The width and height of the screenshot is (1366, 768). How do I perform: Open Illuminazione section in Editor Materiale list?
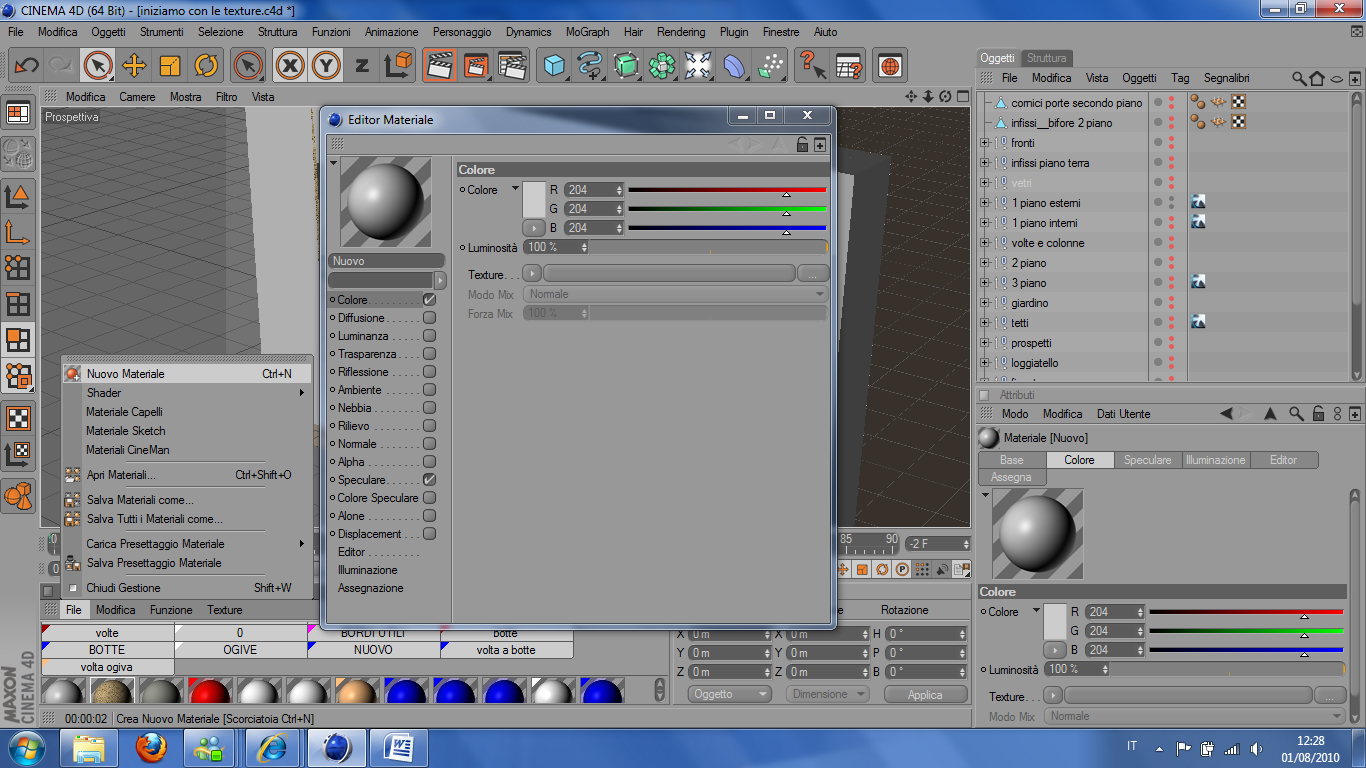coord(367,570)
